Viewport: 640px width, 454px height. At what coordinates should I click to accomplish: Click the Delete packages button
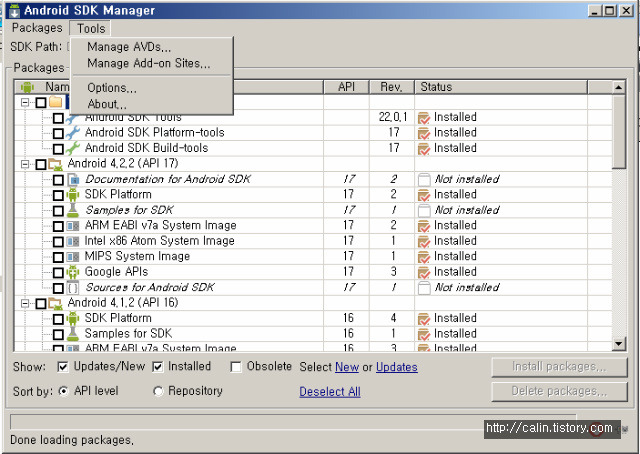[559, 392]
